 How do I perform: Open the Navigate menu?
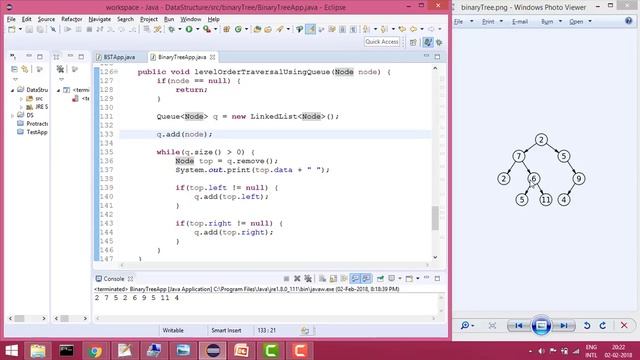pyautogui.click(x=100, y=19)
